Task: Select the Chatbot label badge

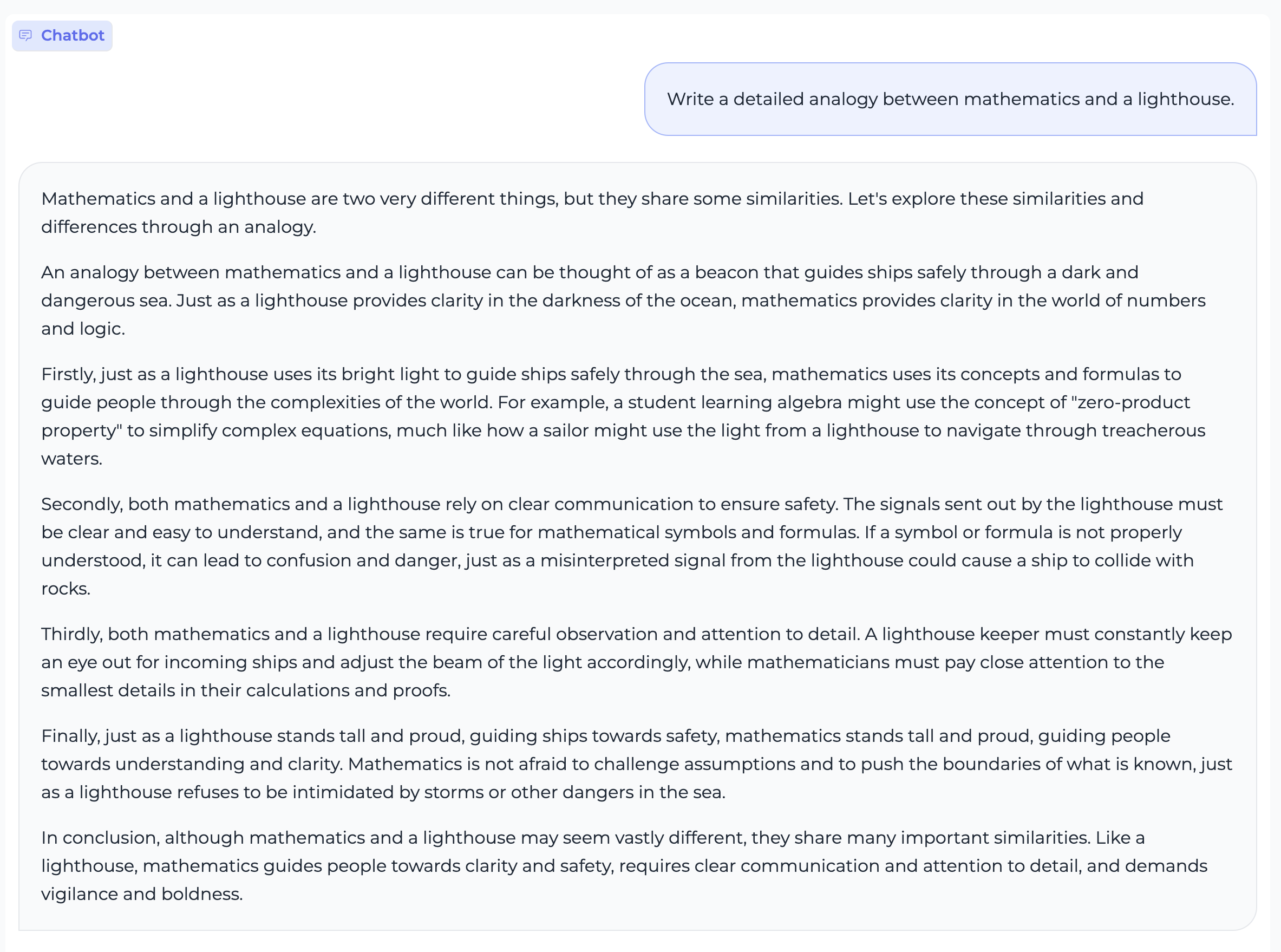Action: [62, 35]
